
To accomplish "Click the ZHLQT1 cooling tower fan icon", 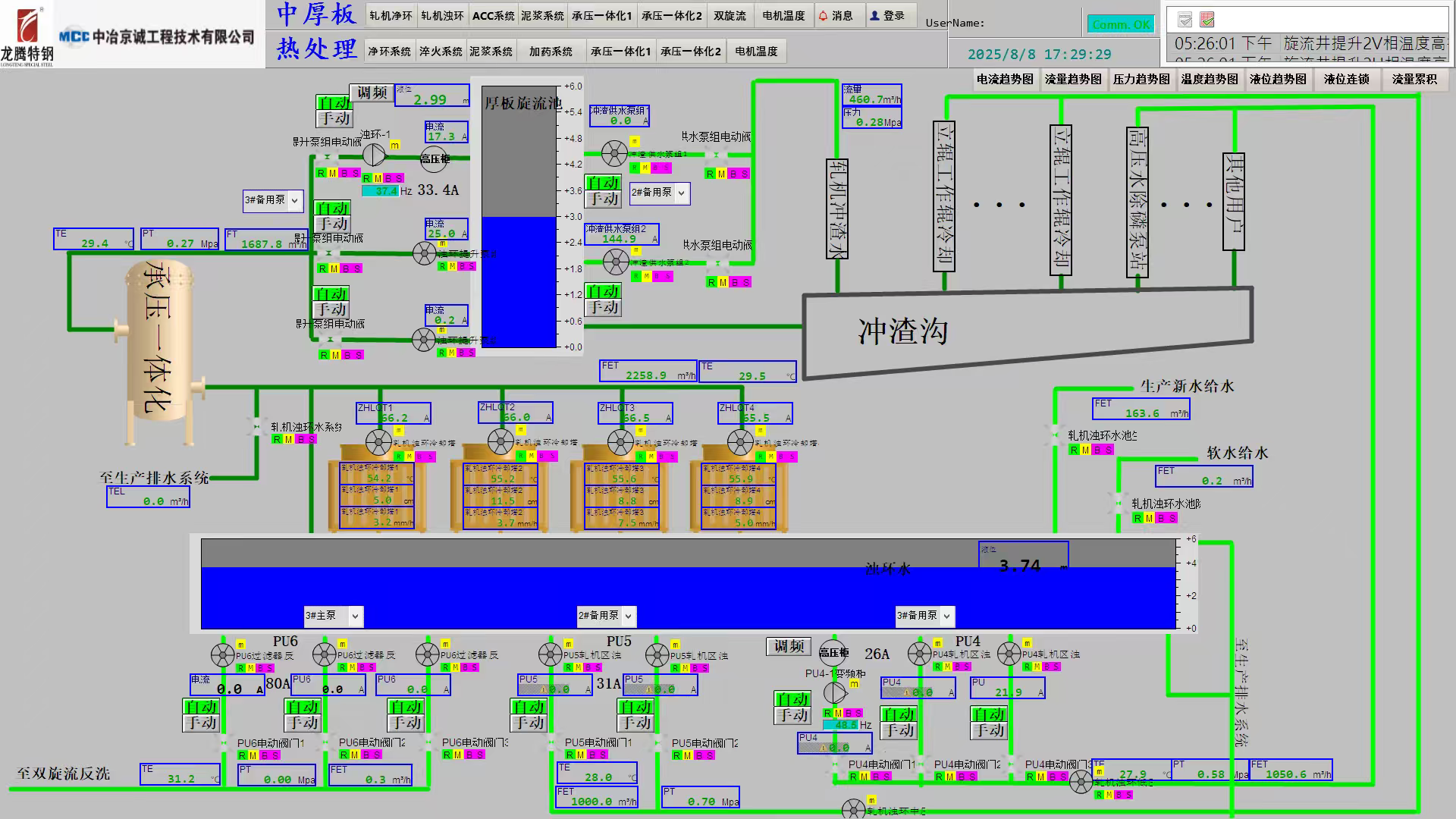I will (378, 441).
